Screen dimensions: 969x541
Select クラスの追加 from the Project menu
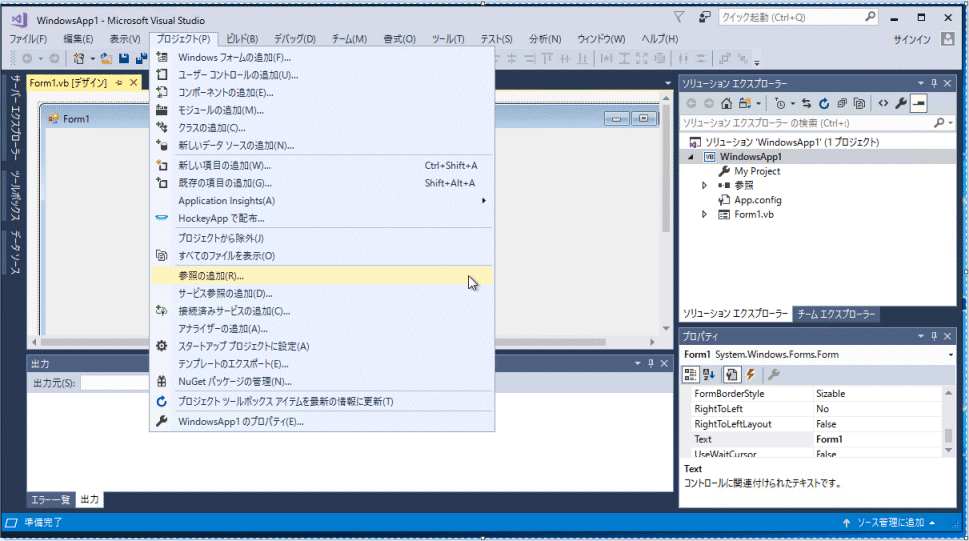coord(321,128)
